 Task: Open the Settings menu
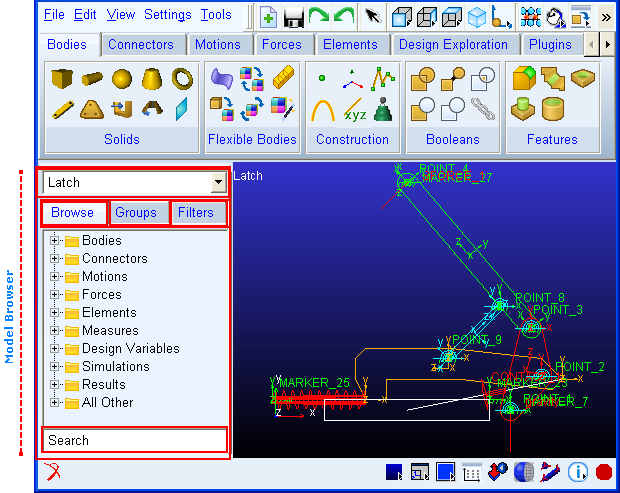pyautogui.click(x=168, y=15)
